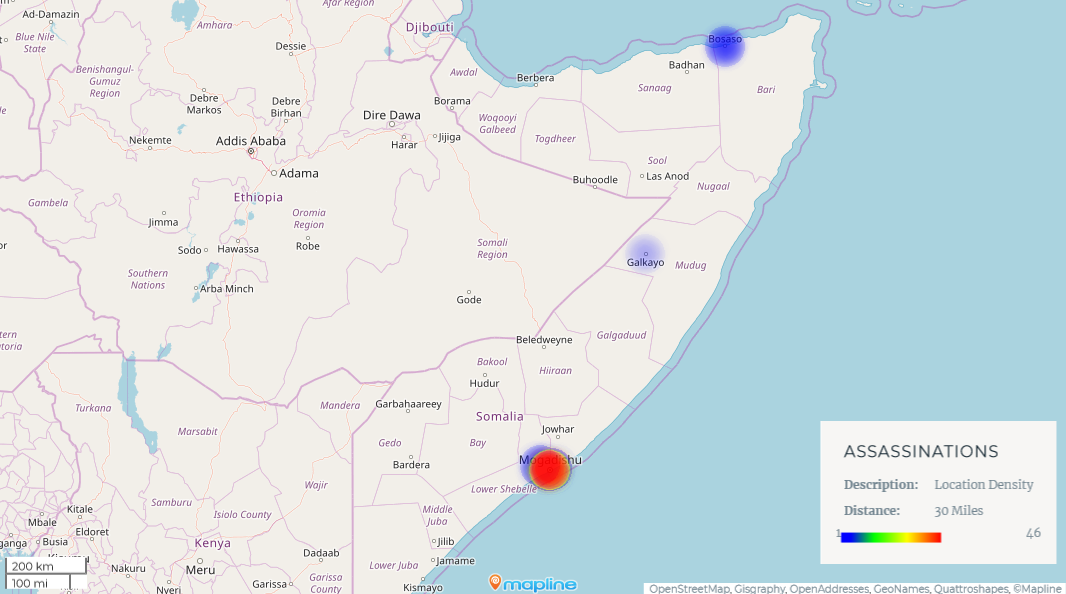Click the red Mogadishu heatmap hotspot

pyautogui.click(x=549, y=469)
